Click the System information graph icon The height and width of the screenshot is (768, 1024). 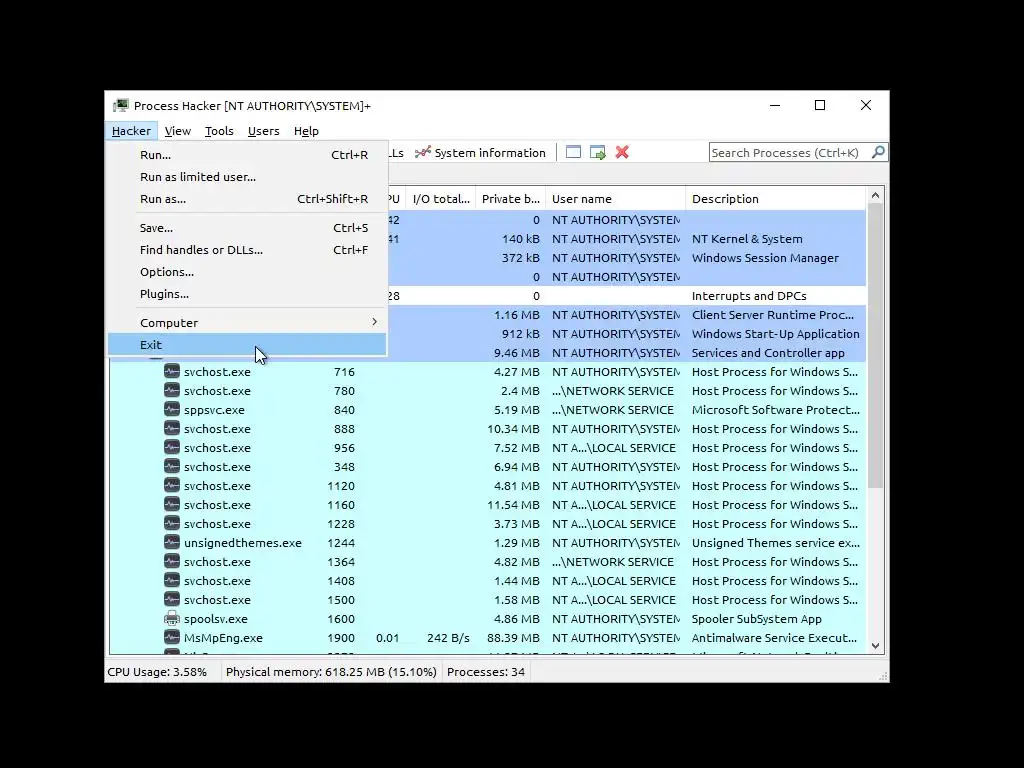pyautogui.click(x=423, y=152)
